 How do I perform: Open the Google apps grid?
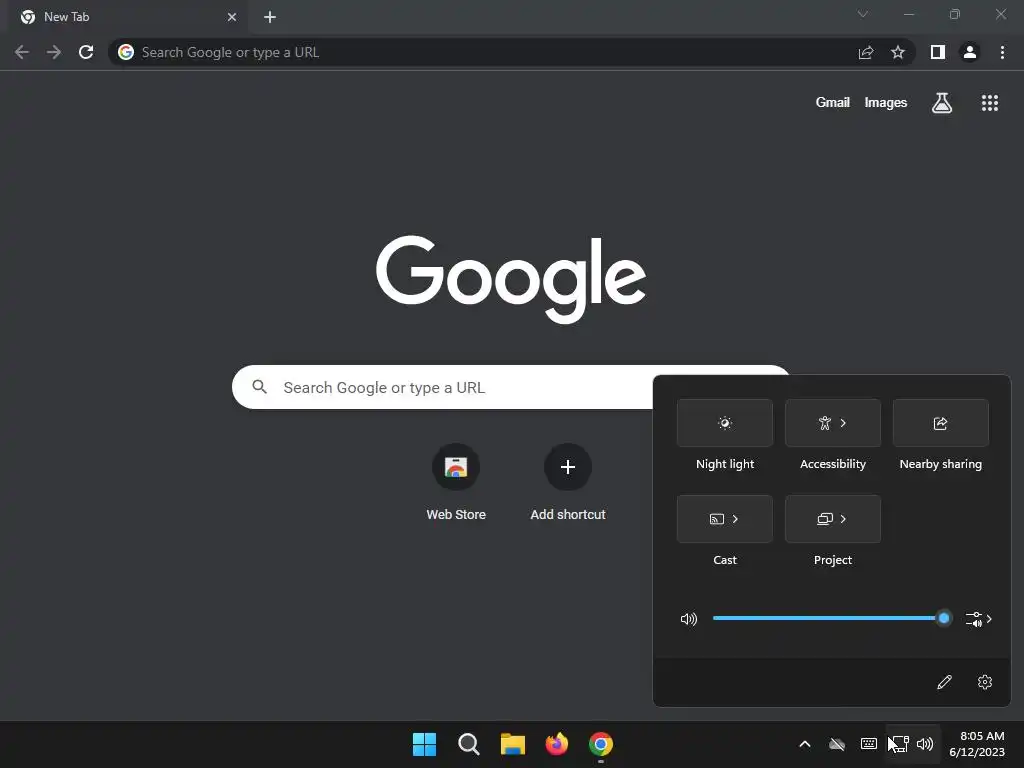(x=990, y=103)
